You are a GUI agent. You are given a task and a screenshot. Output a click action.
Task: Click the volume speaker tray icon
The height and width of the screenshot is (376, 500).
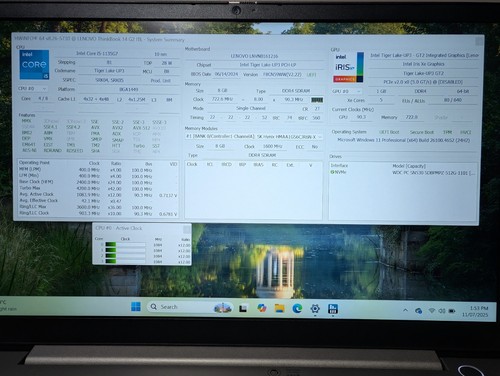442,311
